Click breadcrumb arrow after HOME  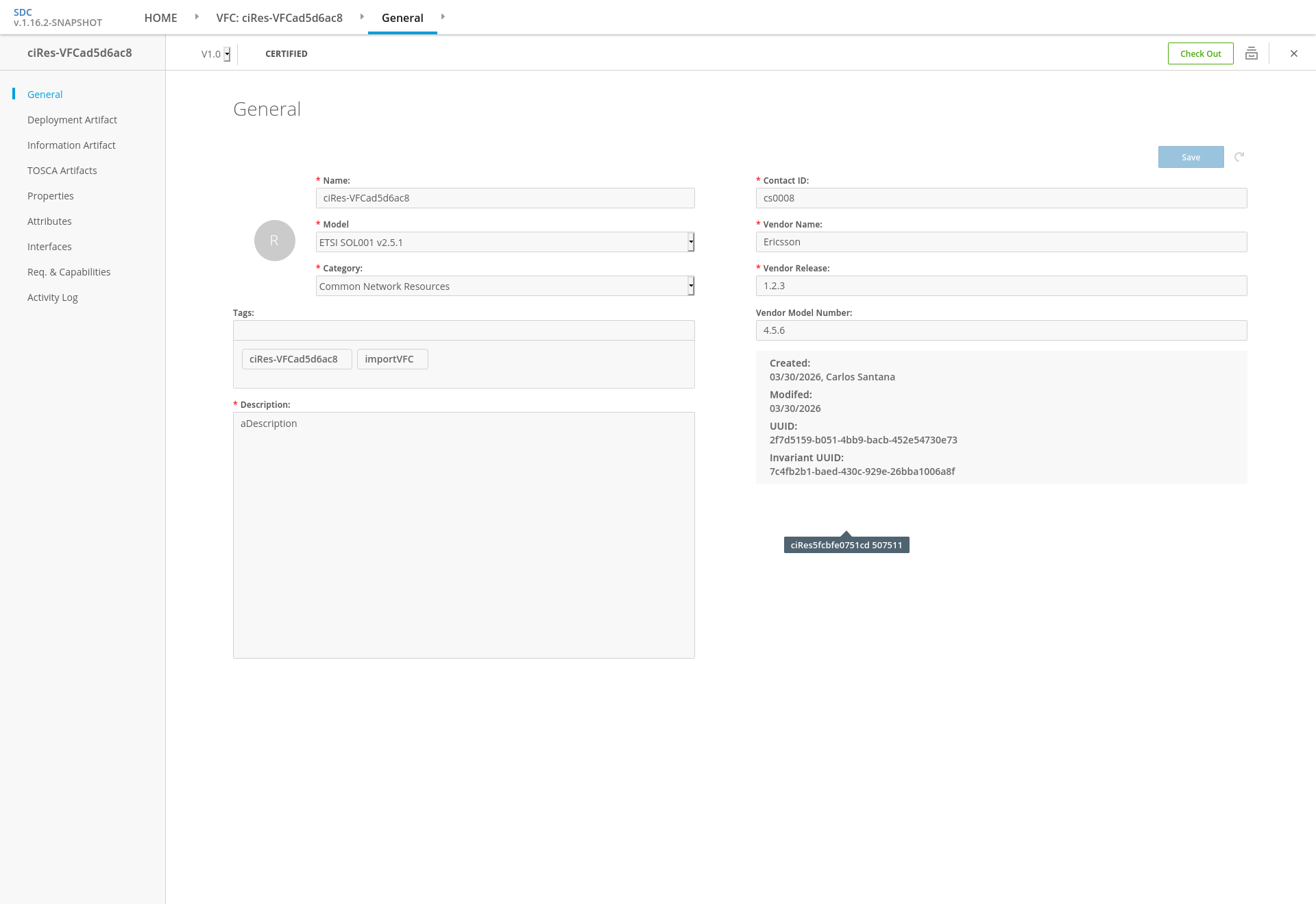[x=197, y=17]
